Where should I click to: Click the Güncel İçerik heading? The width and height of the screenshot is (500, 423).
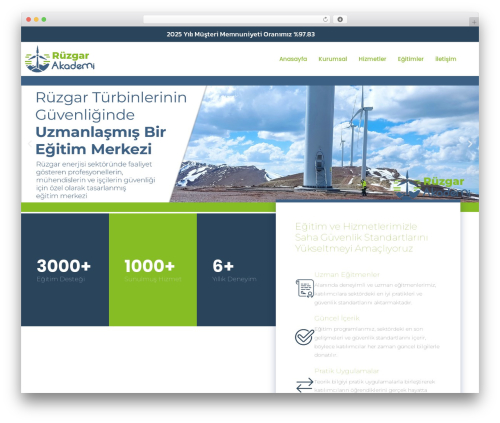[x=337, y=318]
